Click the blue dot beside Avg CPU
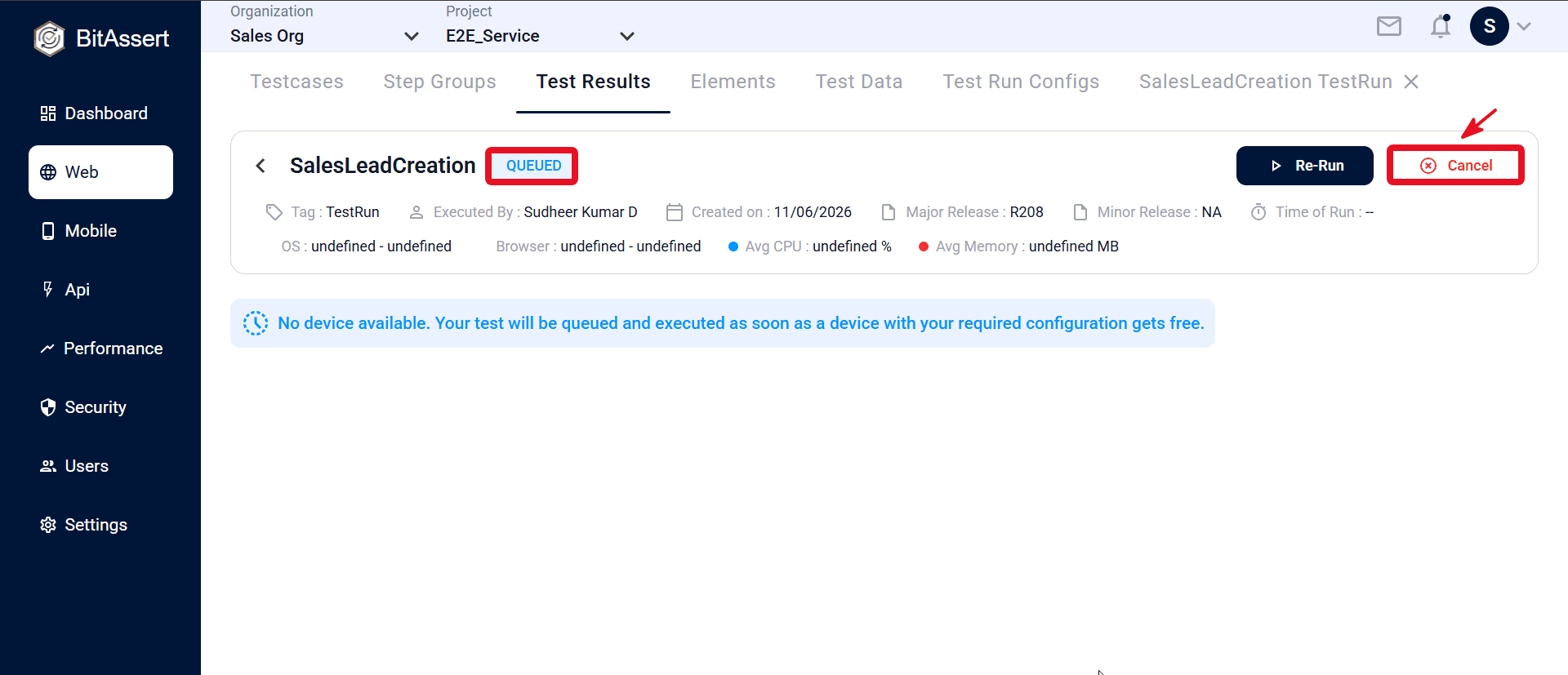This screenshot has width=1568, height=675. point(733,246)
